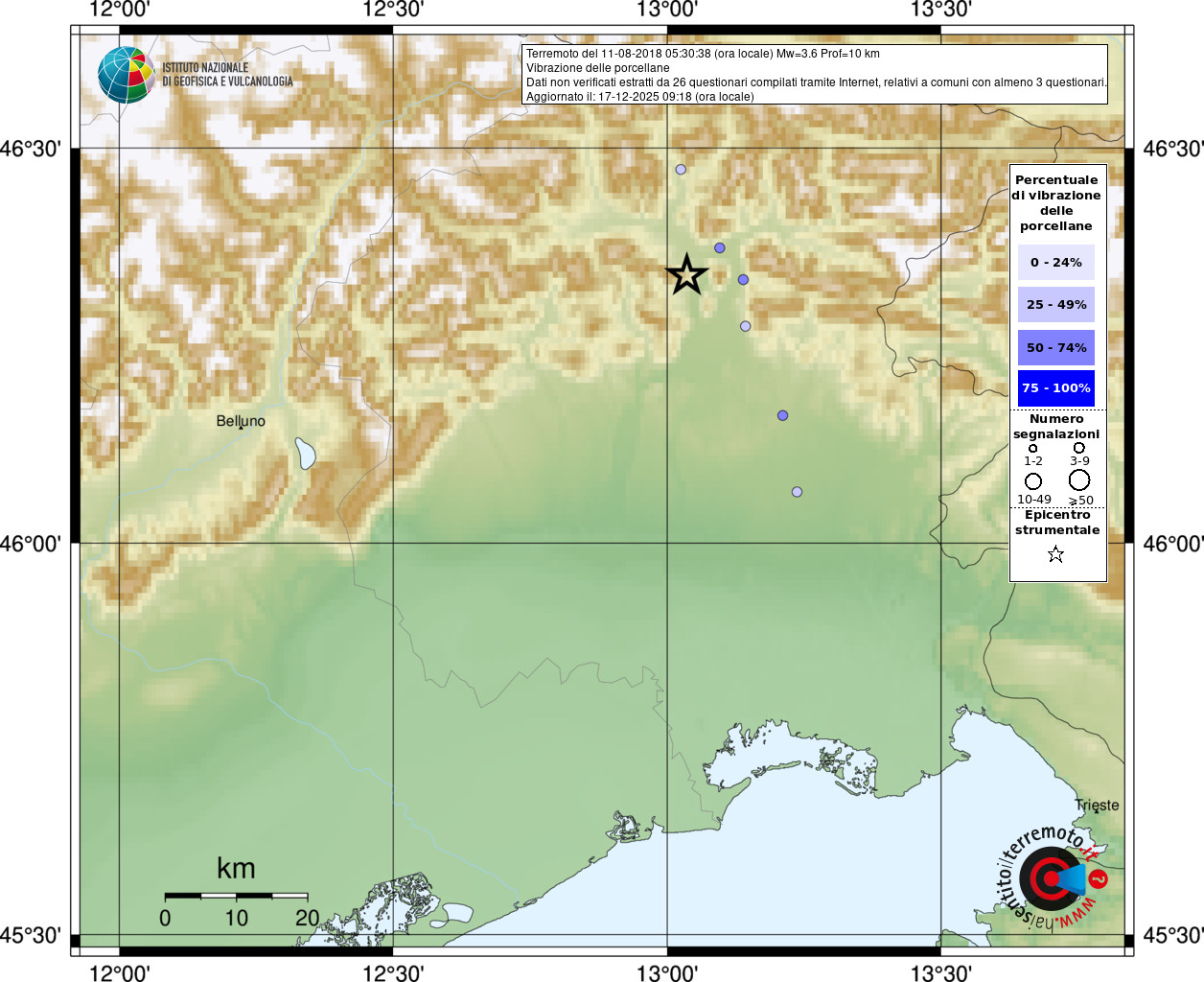Click the 'Percentuale di vibrazione delle porcellane' legend title
Screen dimensions: 1204x982
point(1056,203)
